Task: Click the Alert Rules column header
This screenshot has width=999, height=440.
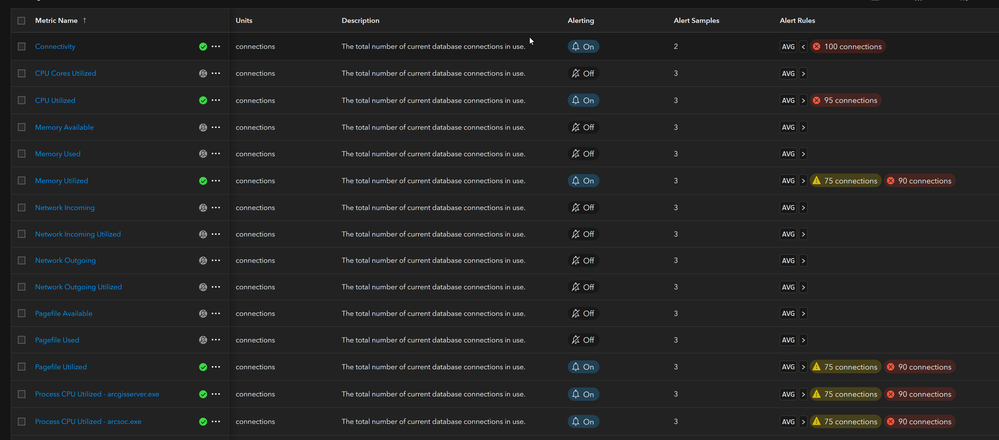Action: pos(799,20)
